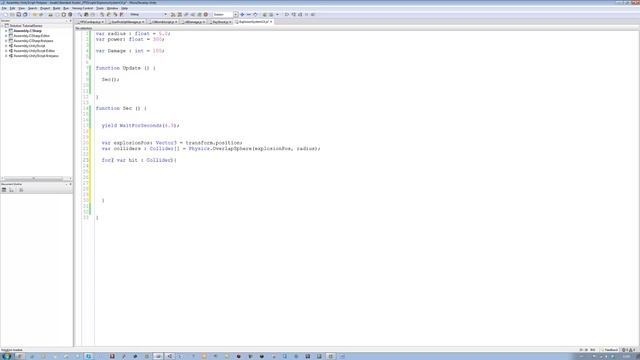
Task: Open the Version Control menu
Action: coord(82,8)
